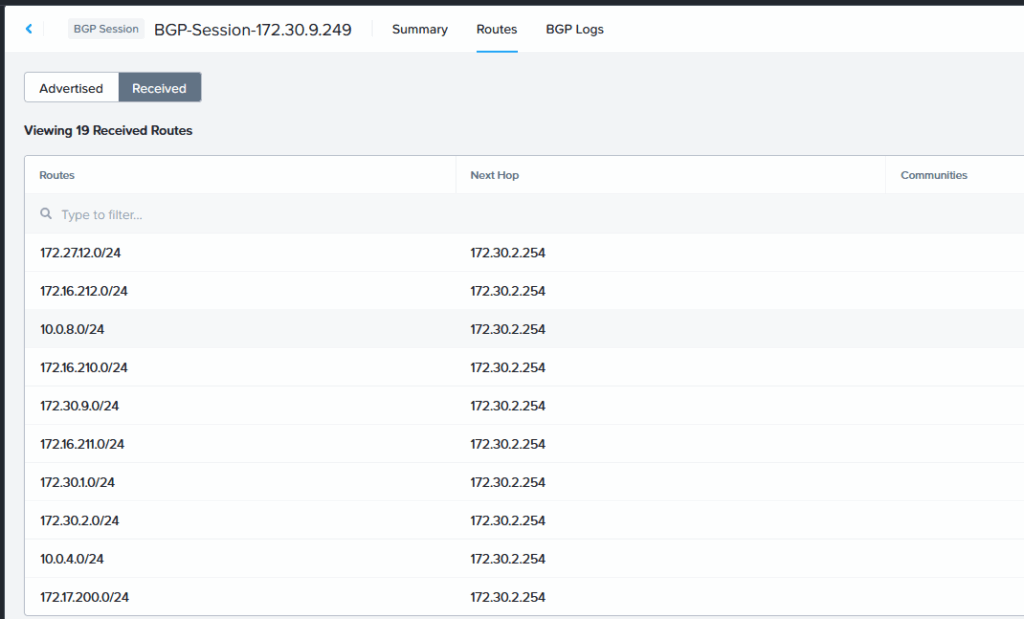Image resolution: width=1024 pixels, height=619 pixels.
Task: Select route 172.16.210.0/24 row
Action: [x=84, y=367]
